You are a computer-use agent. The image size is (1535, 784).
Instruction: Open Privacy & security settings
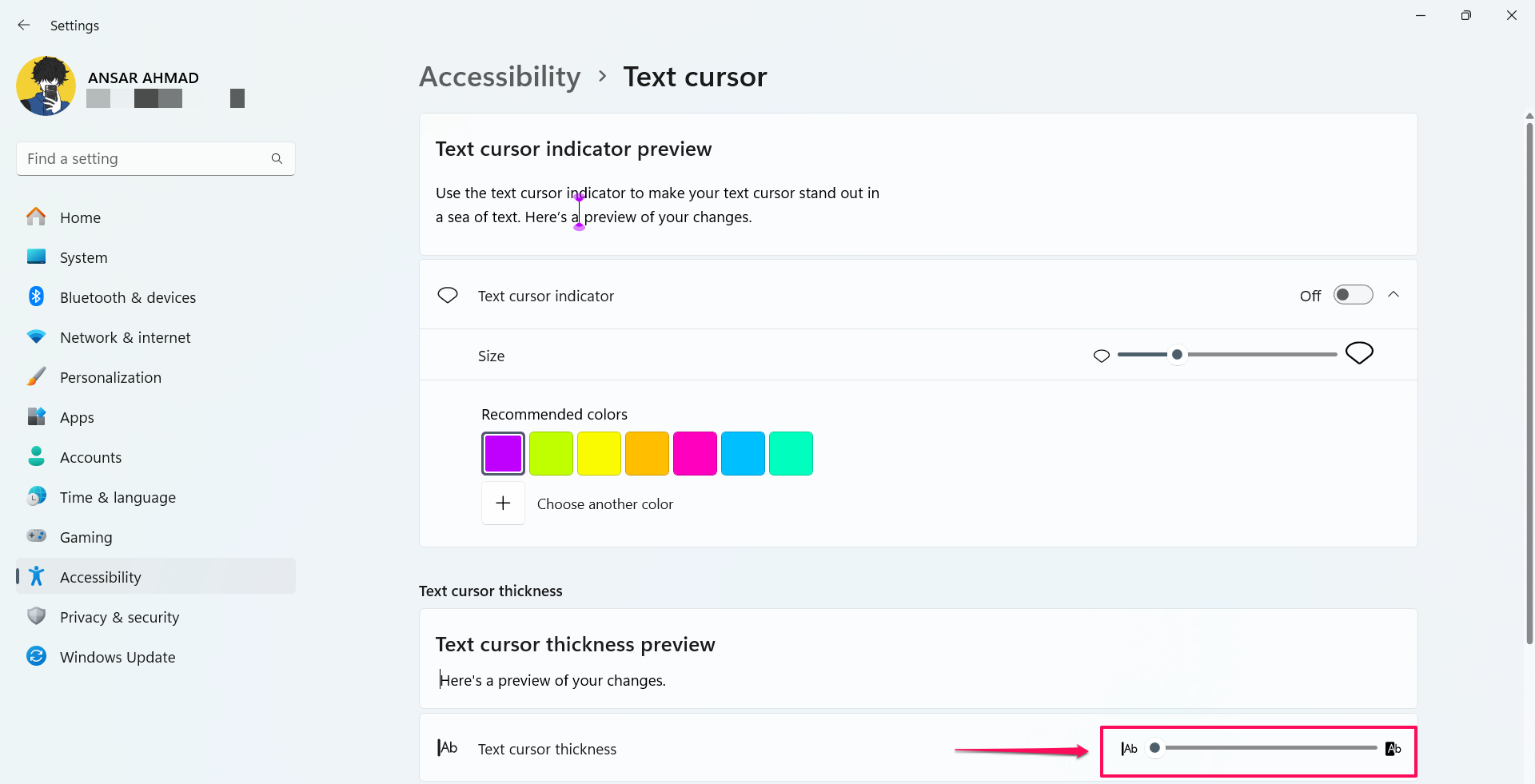coord(156,617)
